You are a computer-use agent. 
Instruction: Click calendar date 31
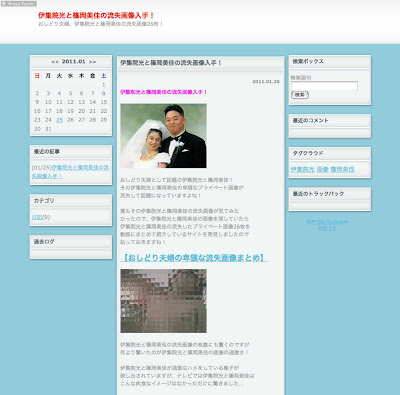point(48,129)
